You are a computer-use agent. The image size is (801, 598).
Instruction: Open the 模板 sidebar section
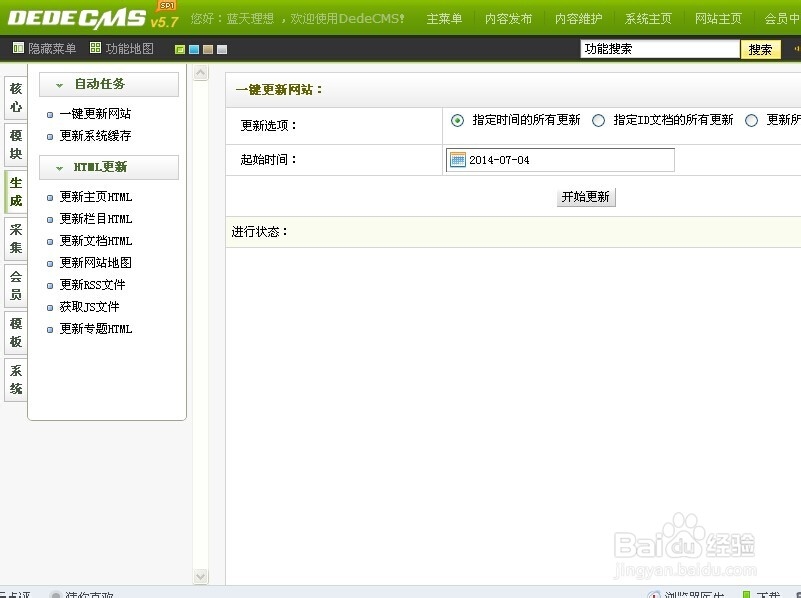(x=14, y=329)
